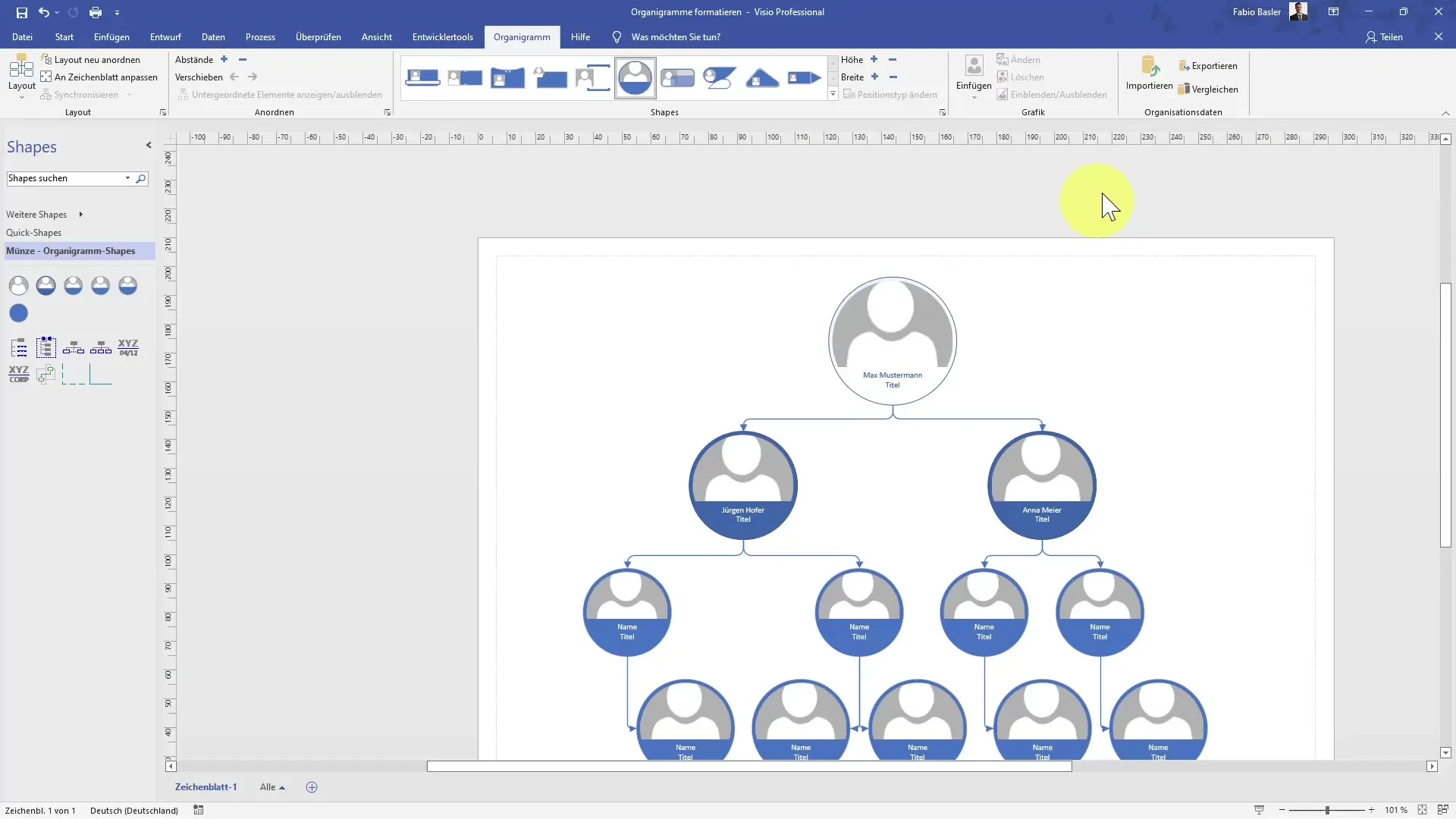Increase Höhe with plus icon

point(874,59)
